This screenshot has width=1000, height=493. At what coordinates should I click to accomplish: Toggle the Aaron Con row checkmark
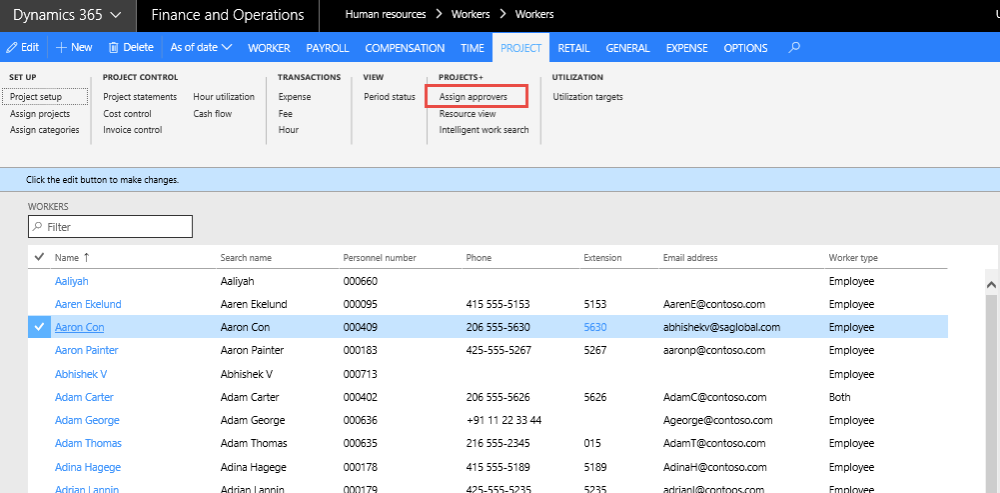coord(39,327)
